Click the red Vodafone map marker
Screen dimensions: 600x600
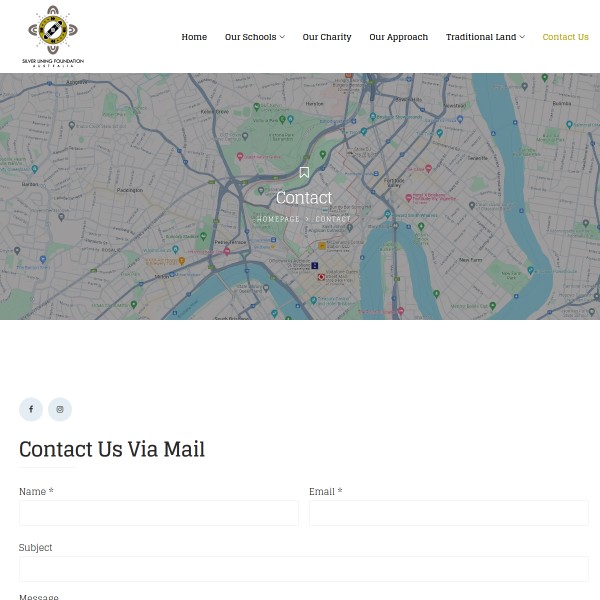pyautogui.click(x=321, y=277)
